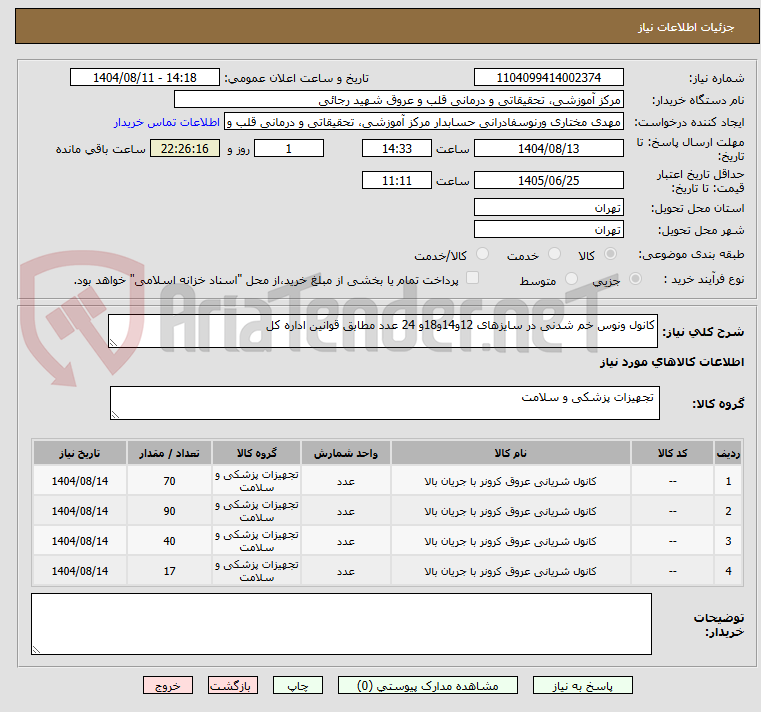Click the گروه کالا text area
The height and width of the screenshot is (712, 761).
(383, 403)
